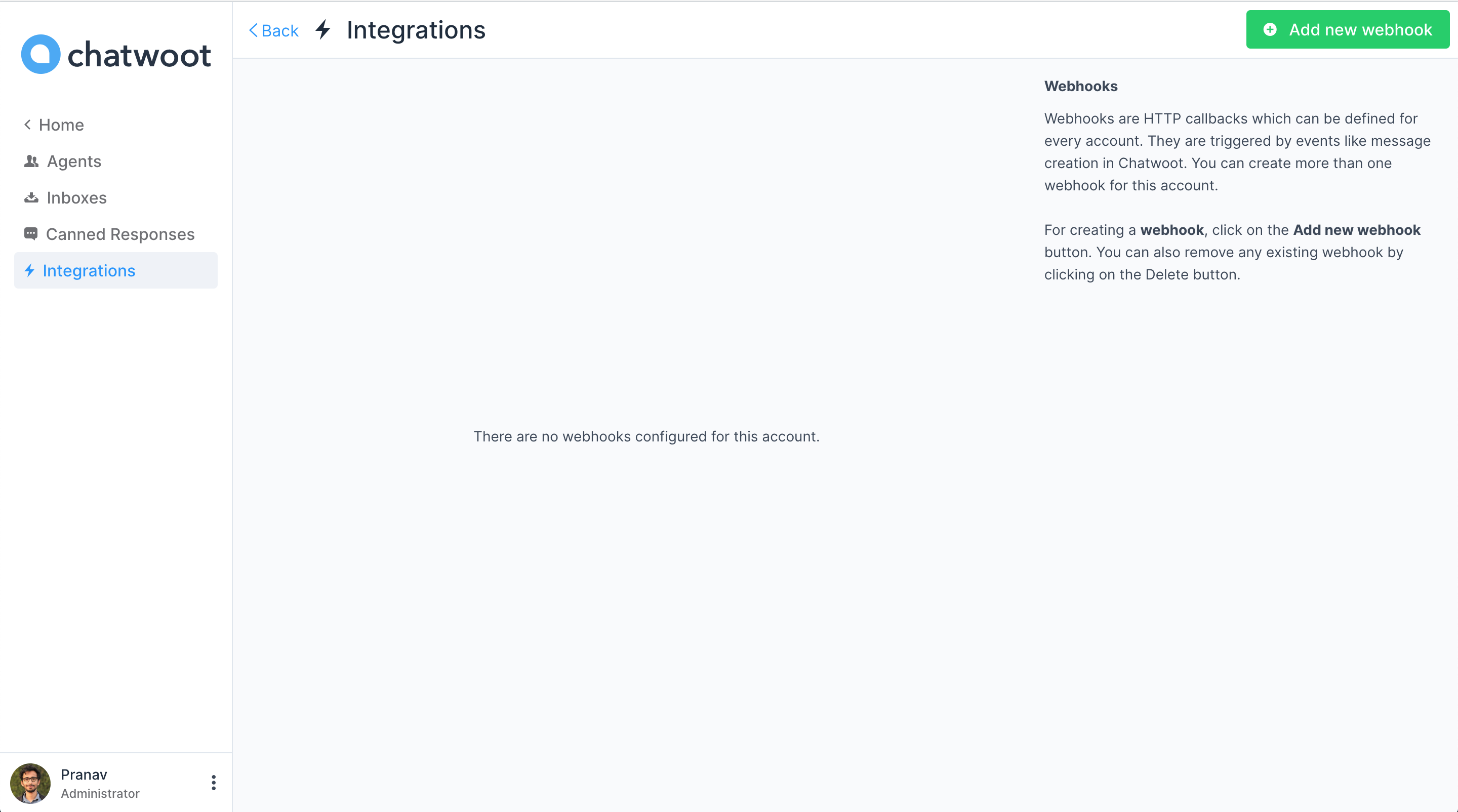
Task: Click the Back link in header
Action: coord(273,30)
